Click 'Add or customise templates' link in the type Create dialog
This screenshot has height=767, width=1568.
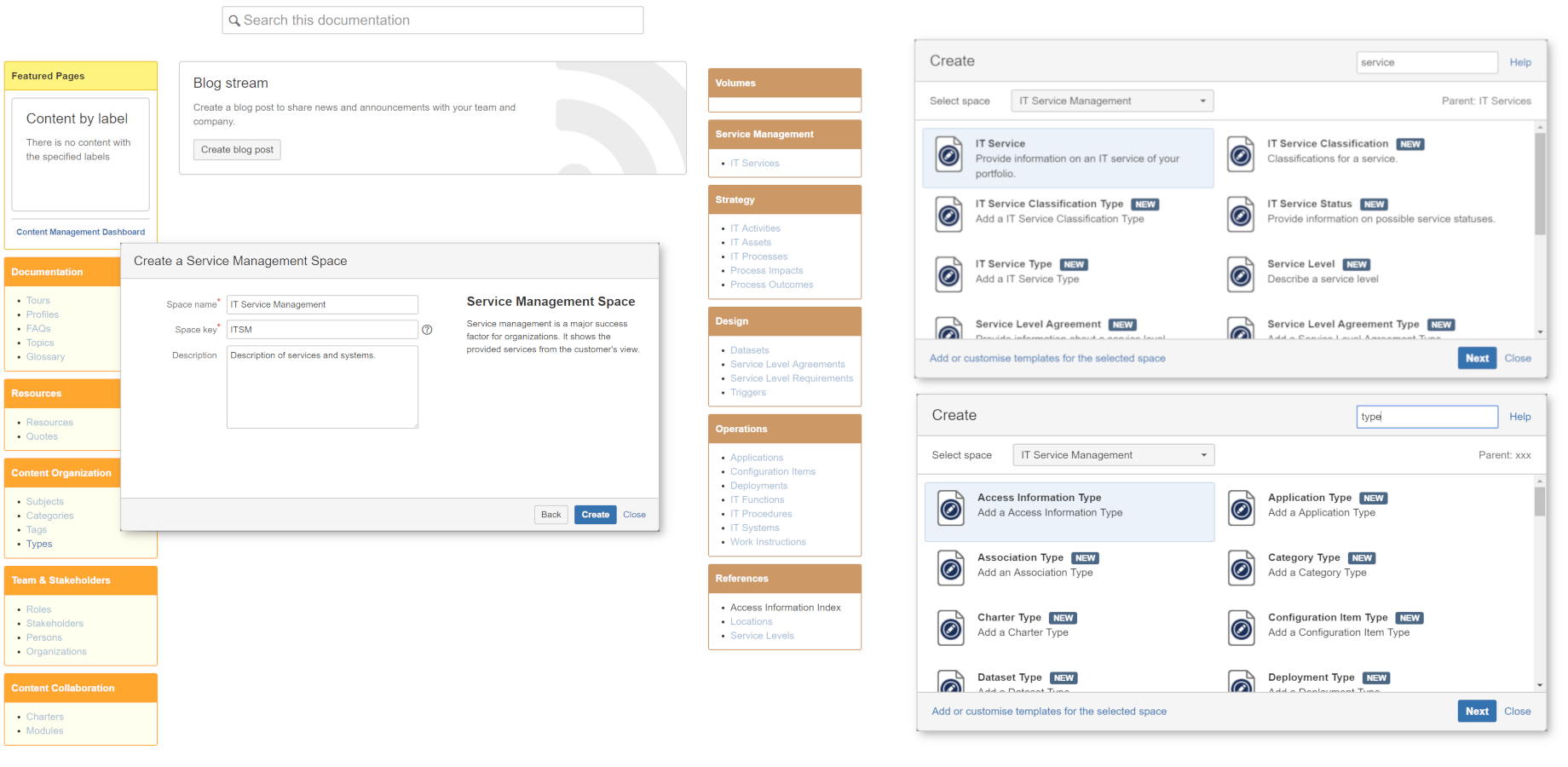1049,711
